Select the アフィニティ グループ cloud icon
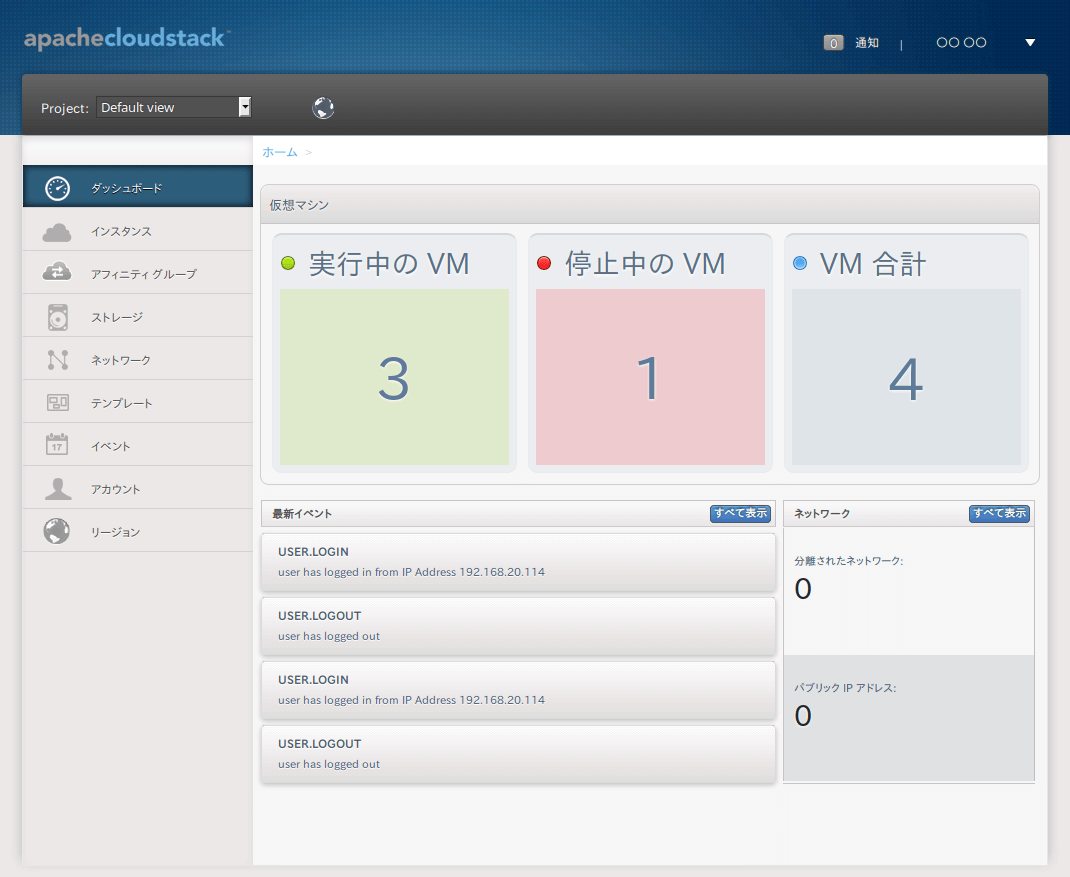This screenshot has height=877, width=1070. (57, 273)
